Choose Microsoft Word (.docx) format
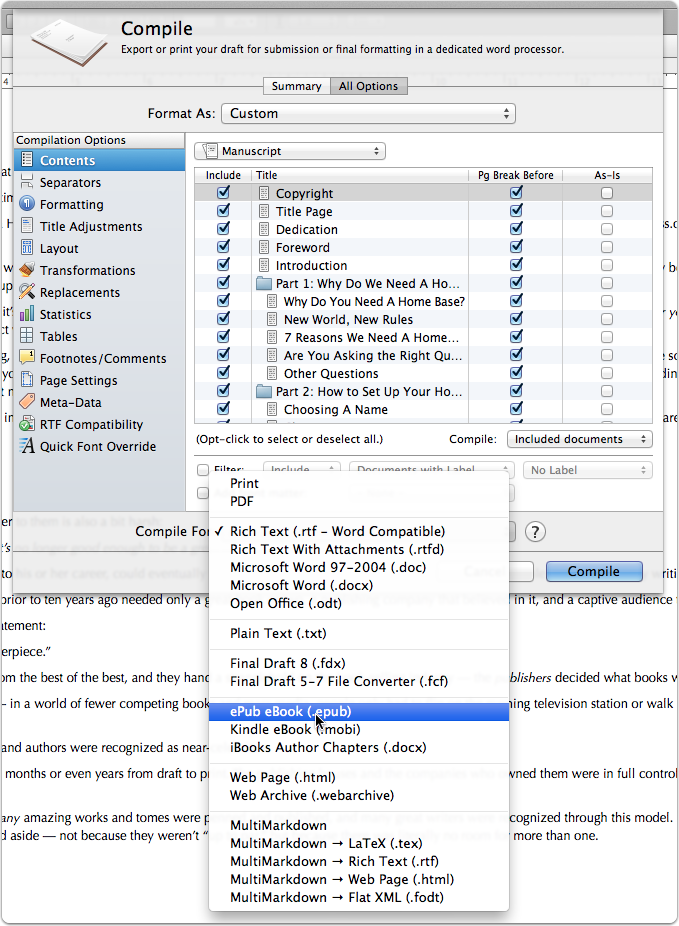This screenshot has height=926, width=679. pyautogui.click(x=359, y=585)
